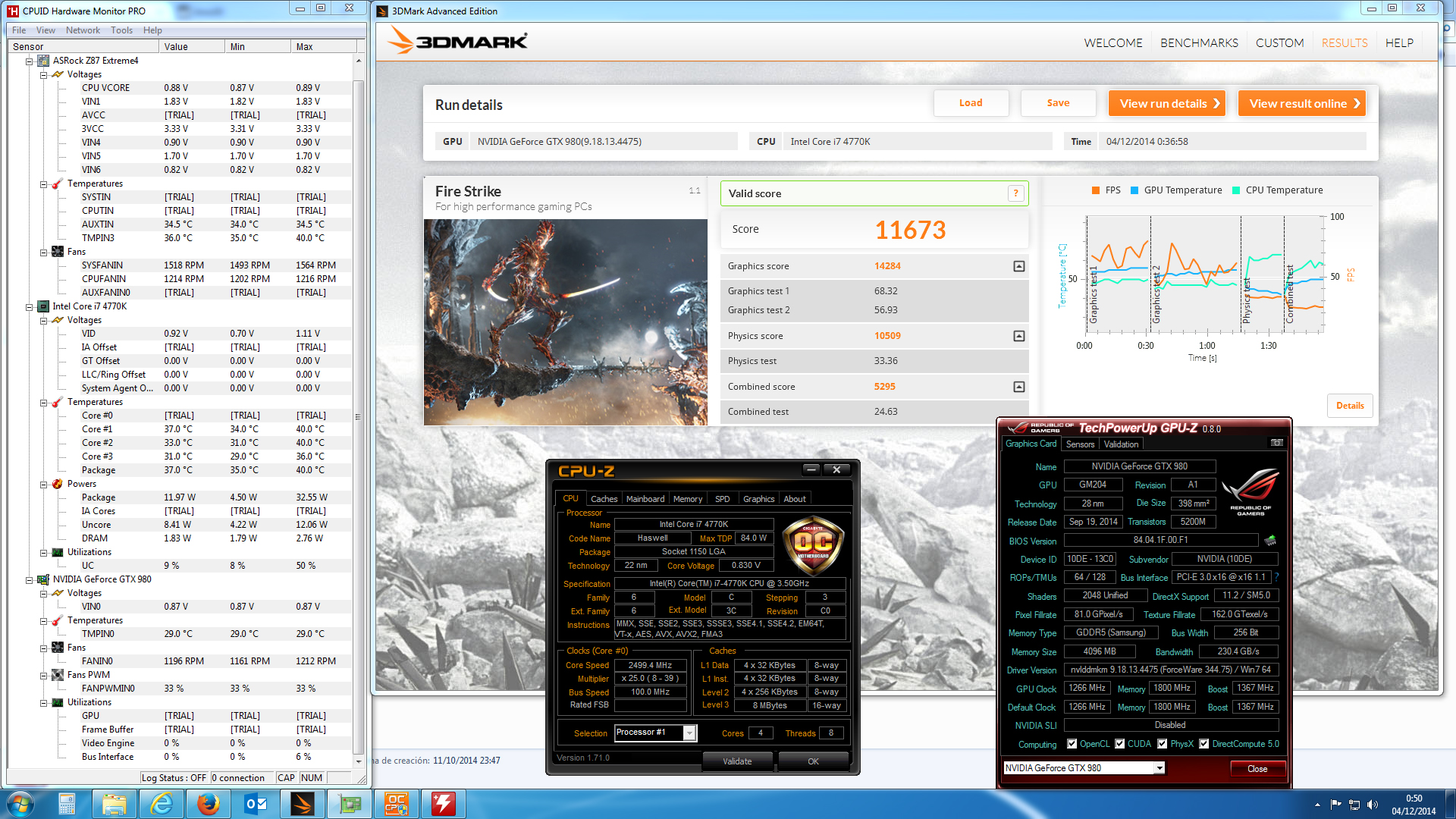Collapse the ASRock Z87 Extreme4 tree node
The height and width of the screenshot is (819, 1456).
tap(30, 61)
